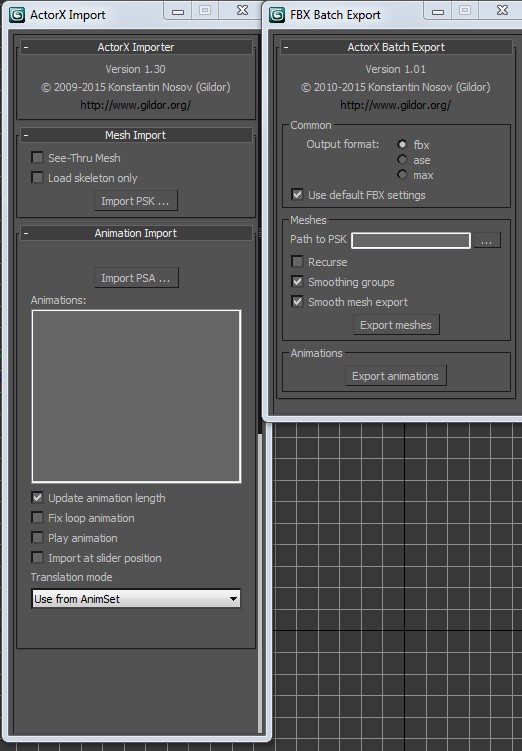522x751 pixels.
Task: Open gildor.org link in Batch Export
Action: (x=396, y=105)
